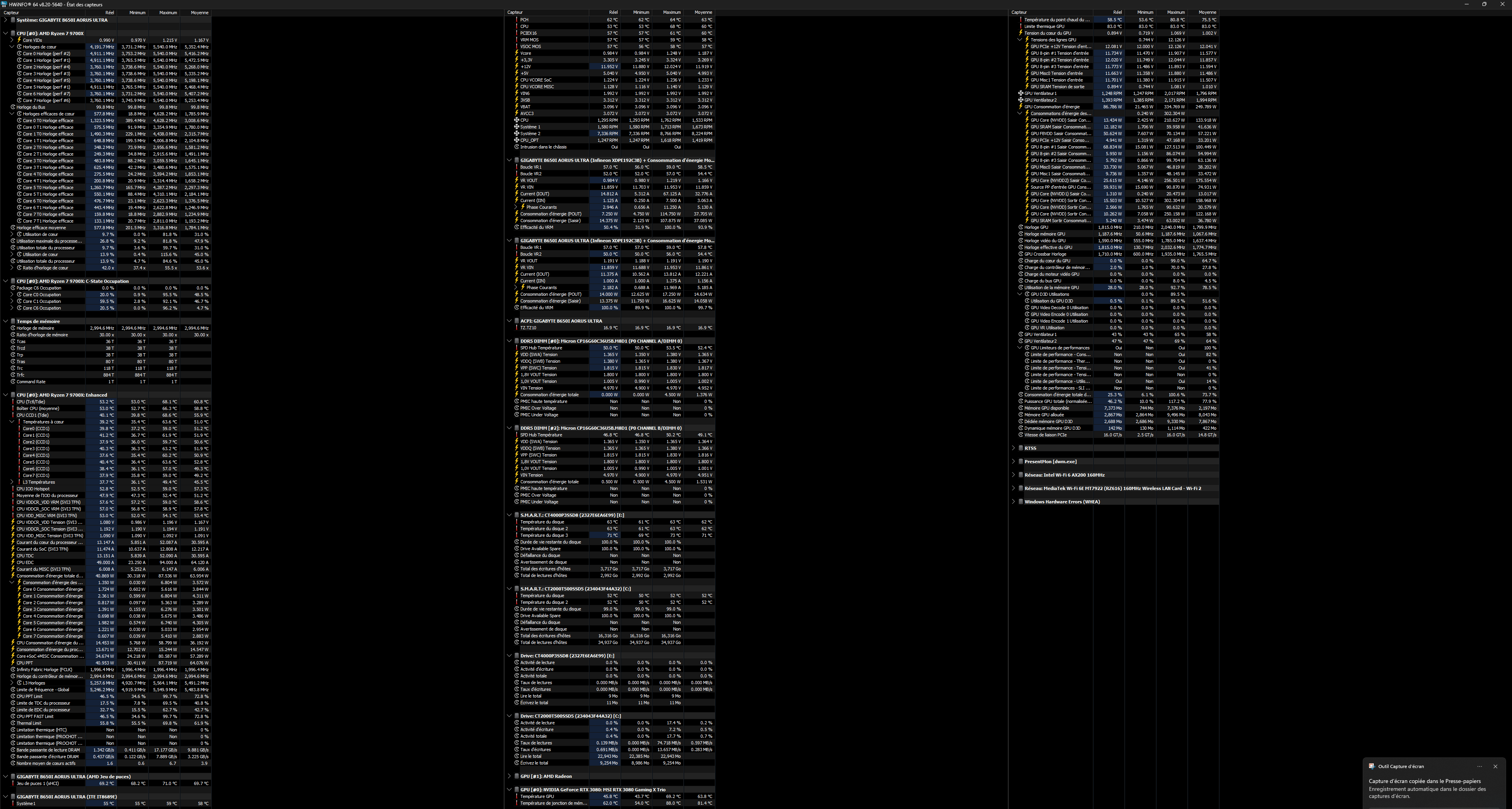
Task: Click the leftmost Moyenne column header
Action: (x=199, y=12)
